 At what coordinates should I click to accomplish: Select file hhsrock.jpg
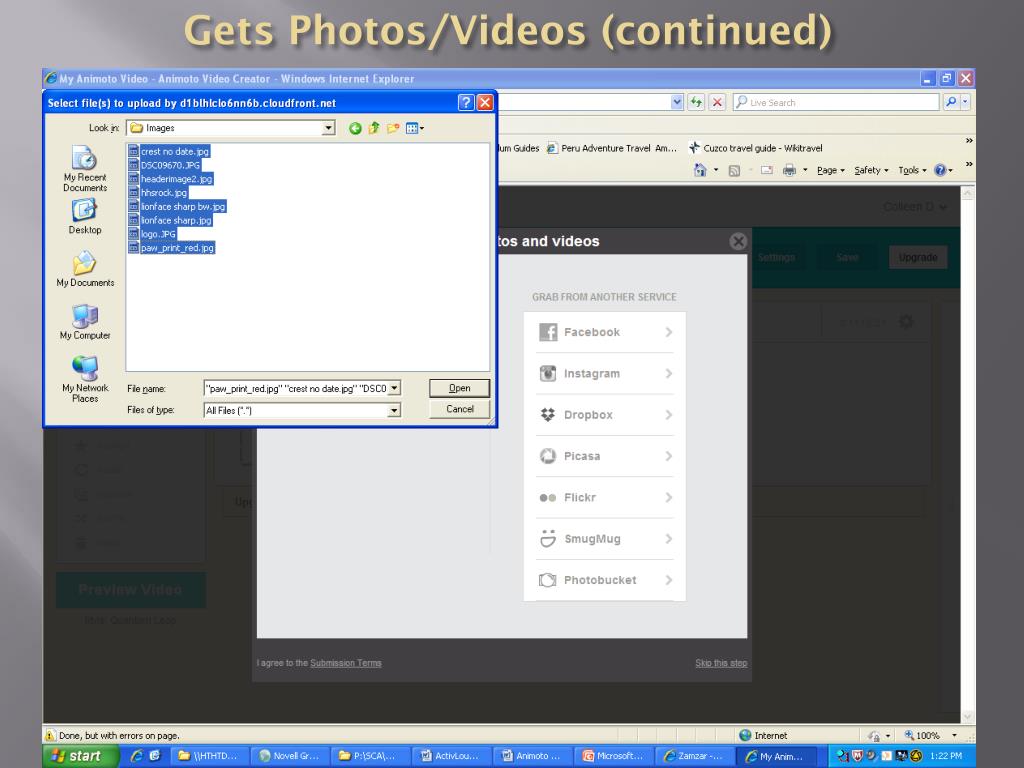(159, 193)
